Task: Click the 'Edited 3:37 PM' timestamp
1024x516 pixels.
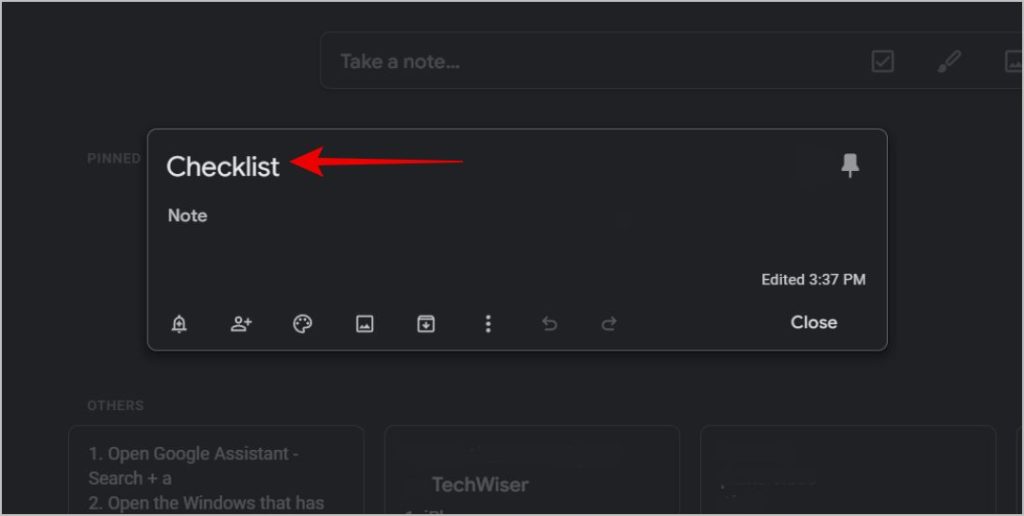Action: 813,280
